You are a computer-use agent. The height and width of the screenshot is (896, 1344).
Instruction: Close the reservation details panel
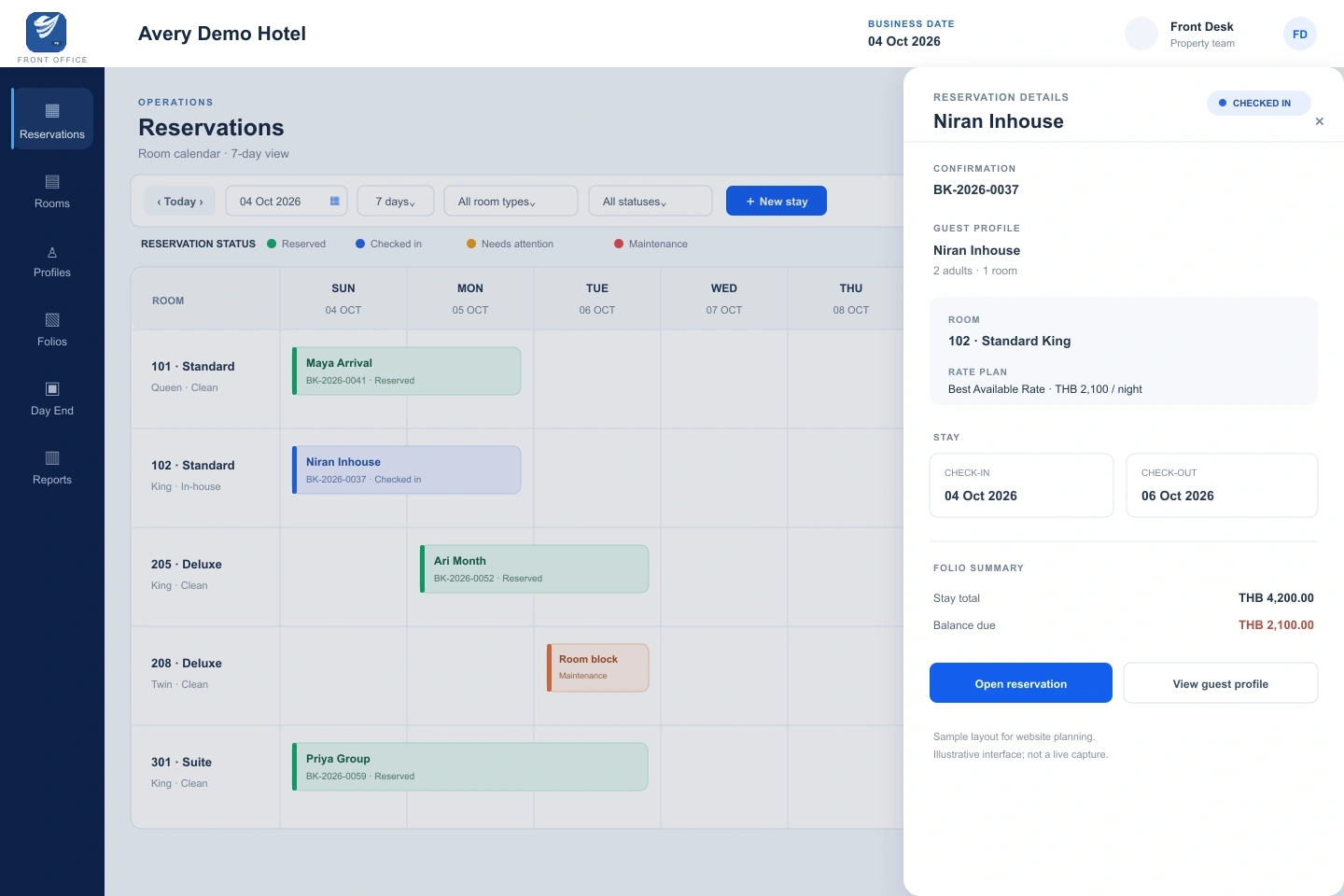1319,121
